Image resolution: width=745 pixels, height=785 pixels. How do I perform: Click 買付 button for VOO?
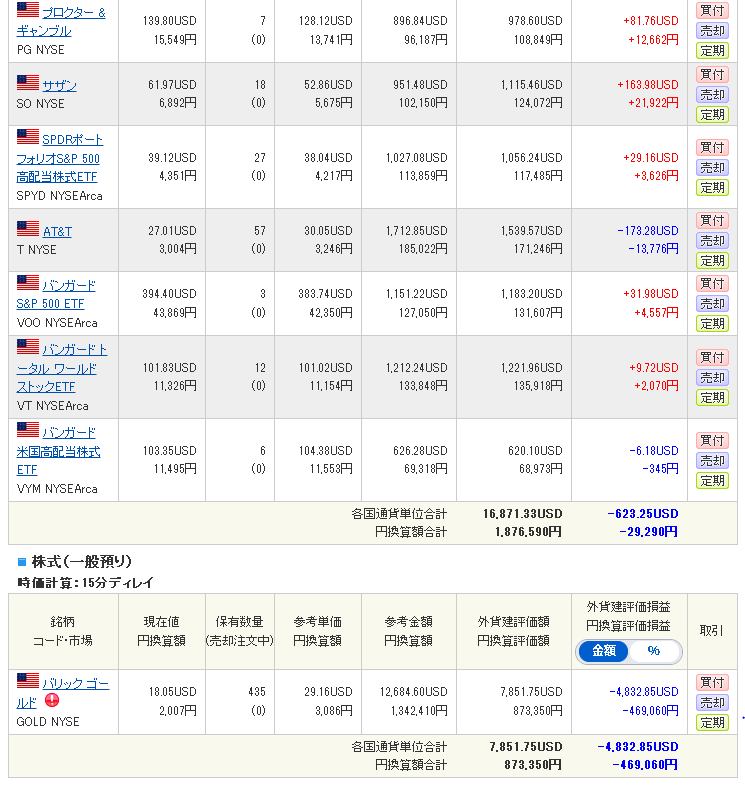[x=712, y=284]
